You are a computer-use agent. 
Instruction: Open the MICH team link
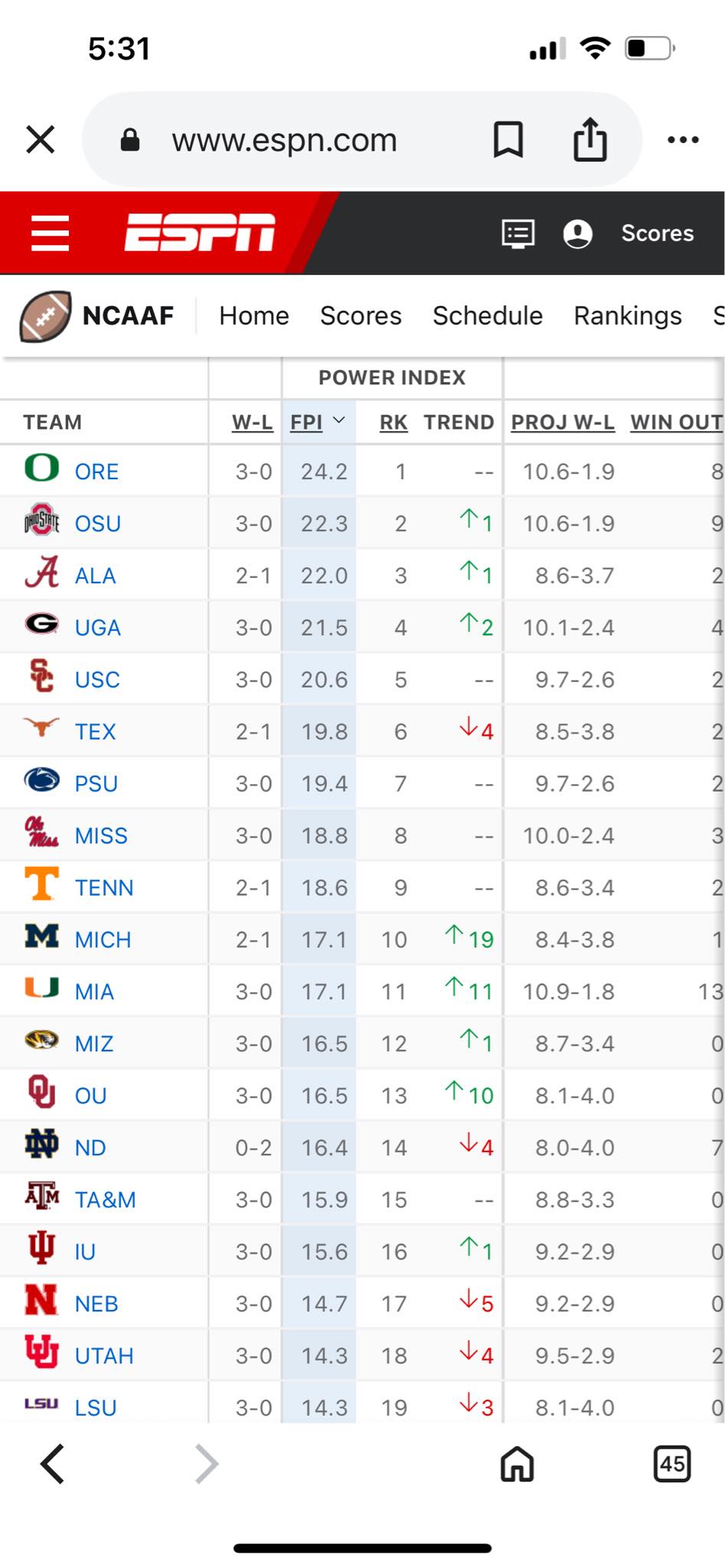[x=103, y=939]
